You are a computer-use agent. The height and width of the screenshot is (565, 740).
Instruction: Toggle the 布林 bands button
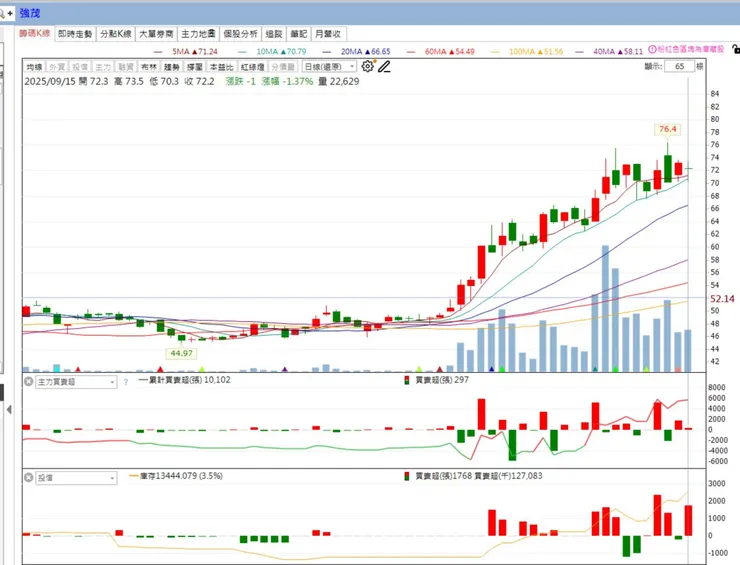coord(149,67)
